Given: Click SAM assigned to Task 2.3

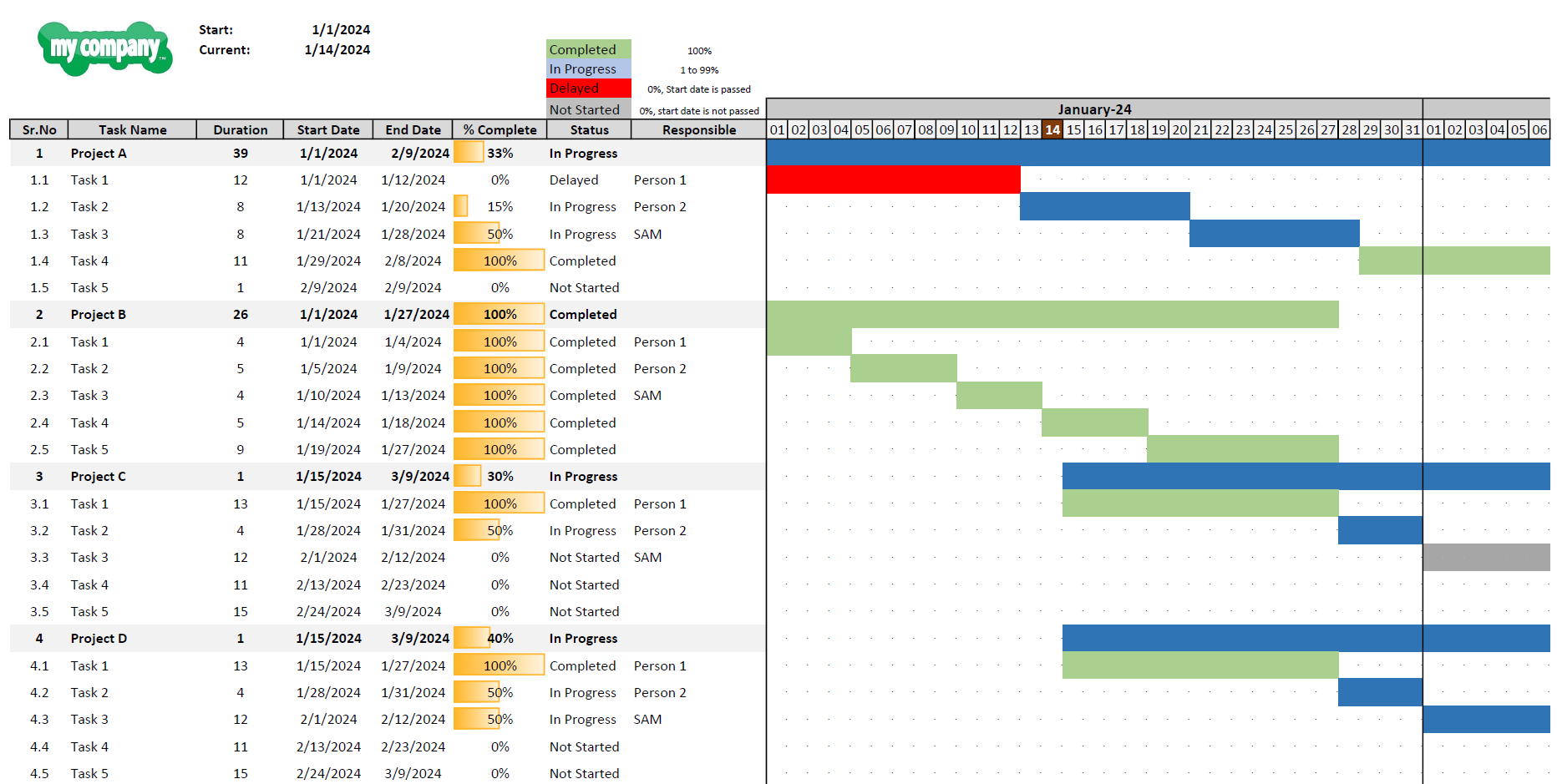Looking at the screenshot, I should pyautogui.click(x=647, y=395).
